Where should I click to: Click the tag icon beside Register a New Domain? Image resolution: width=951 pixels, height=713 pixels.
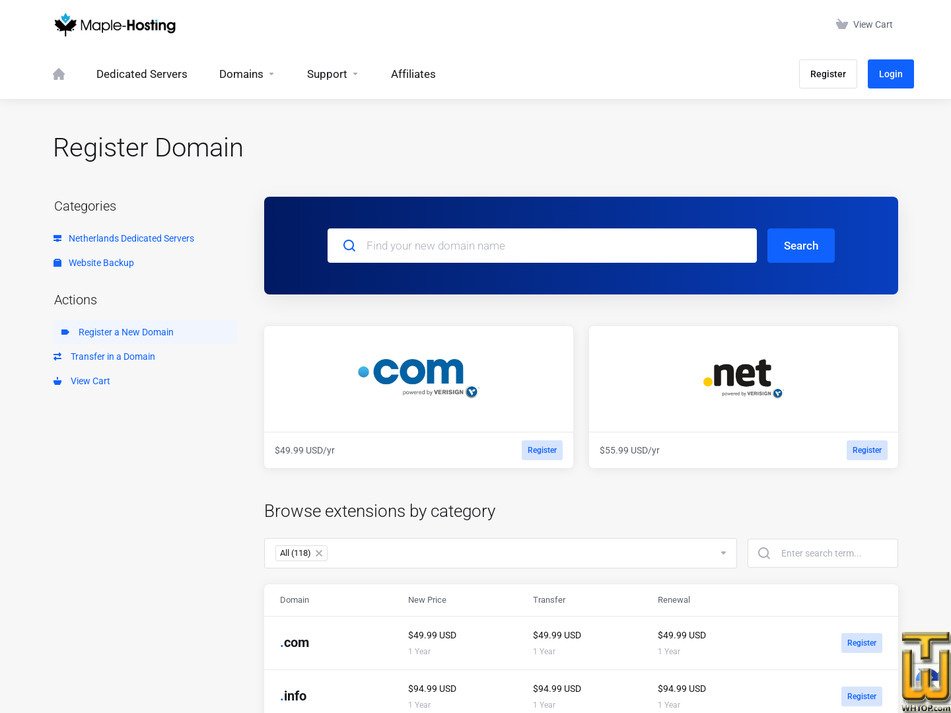(66, 332)
